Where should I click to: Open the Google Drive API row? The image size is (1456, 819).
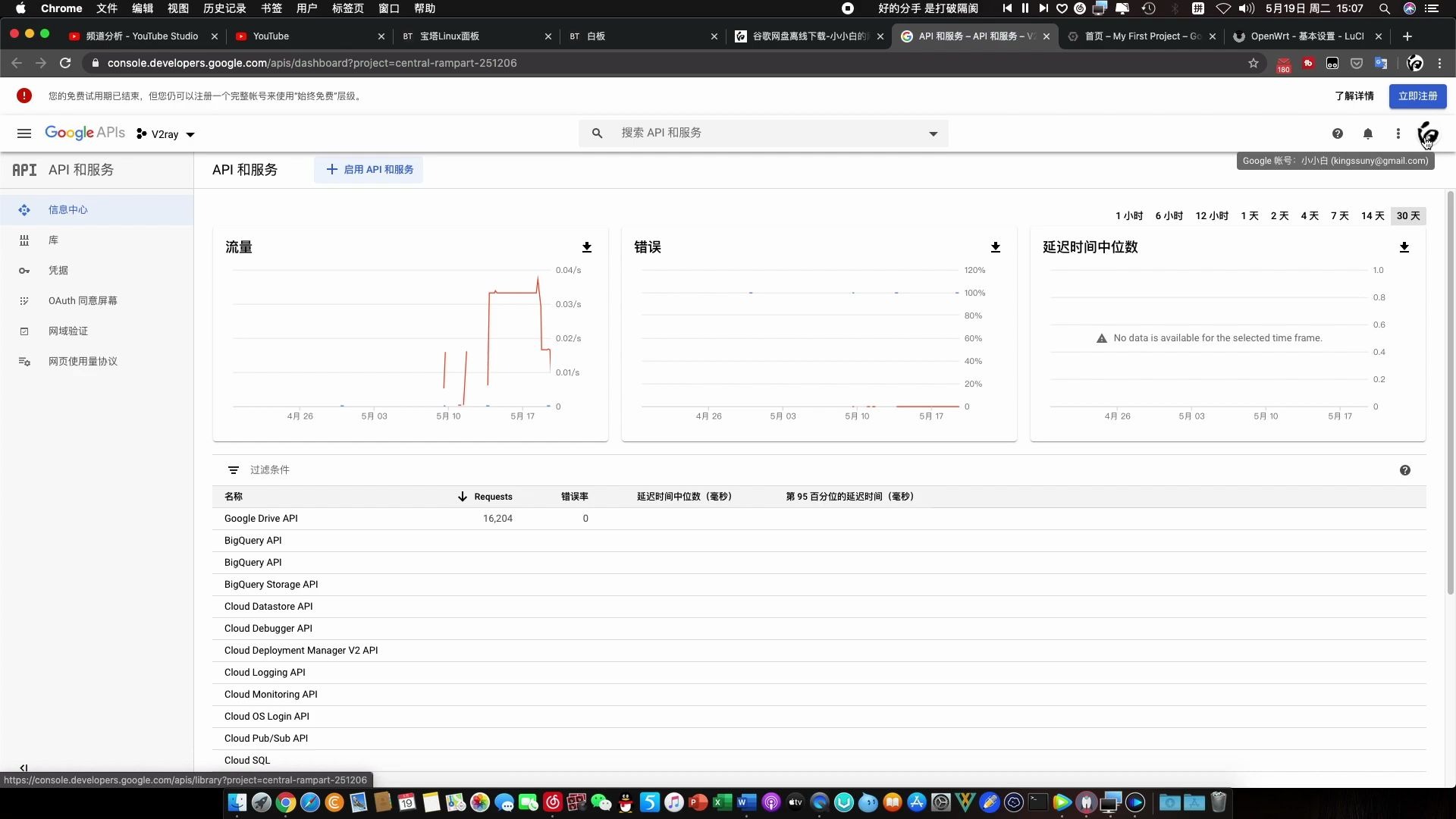click(819, 519)
